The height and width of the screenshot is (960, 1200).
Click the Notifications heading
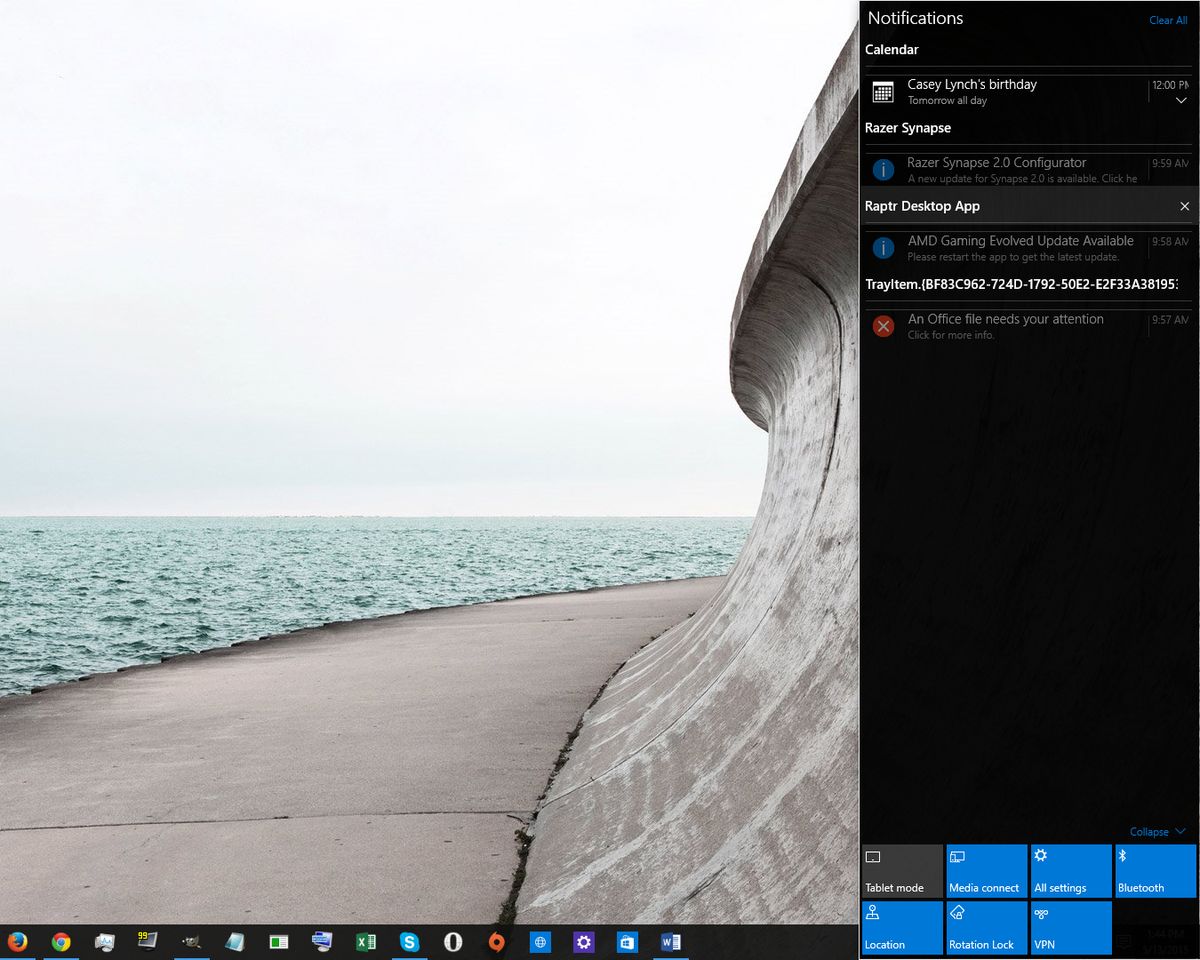tap(915, 18)
